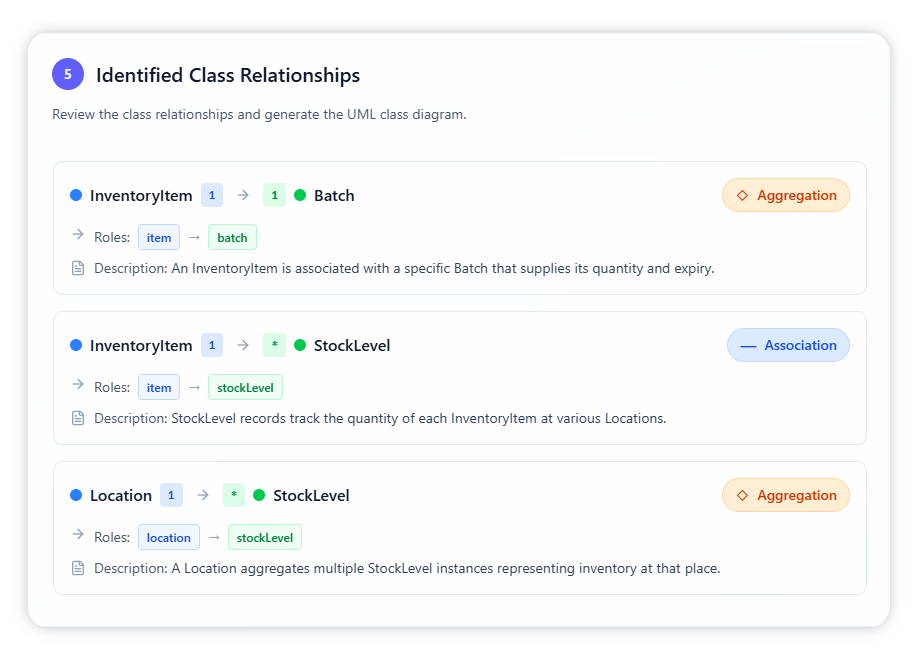The height and width of the screenshot is (656, 920).
Task: Click the document icon in Batch description
Action: (x=78, y=268)
